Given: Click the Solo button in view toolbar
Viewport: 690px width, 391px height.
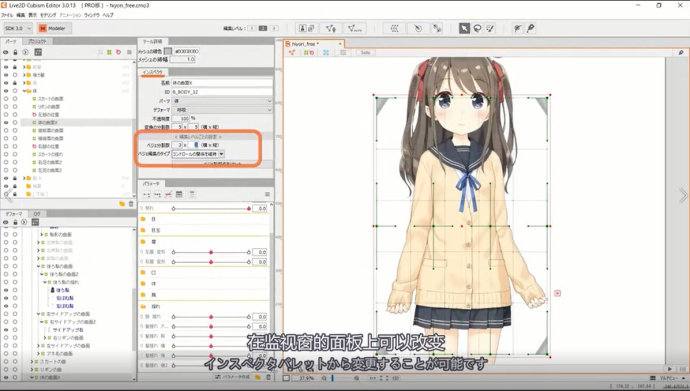Looking at the screenshot, I should click(365, 52).
